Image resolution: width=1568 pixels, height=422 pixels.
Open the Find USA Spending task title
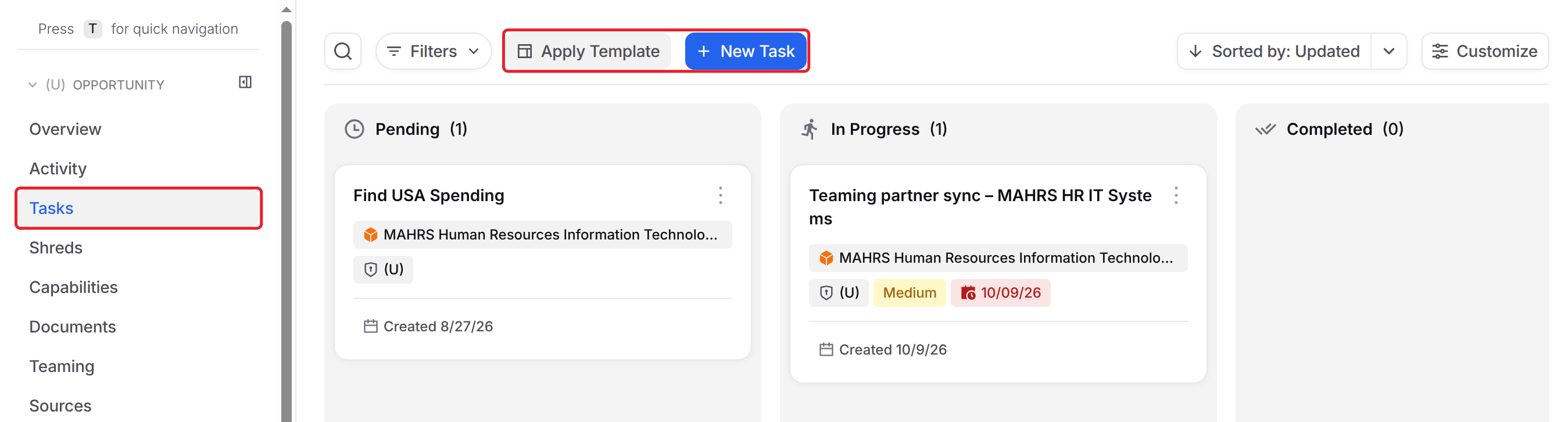coord(428,195)
